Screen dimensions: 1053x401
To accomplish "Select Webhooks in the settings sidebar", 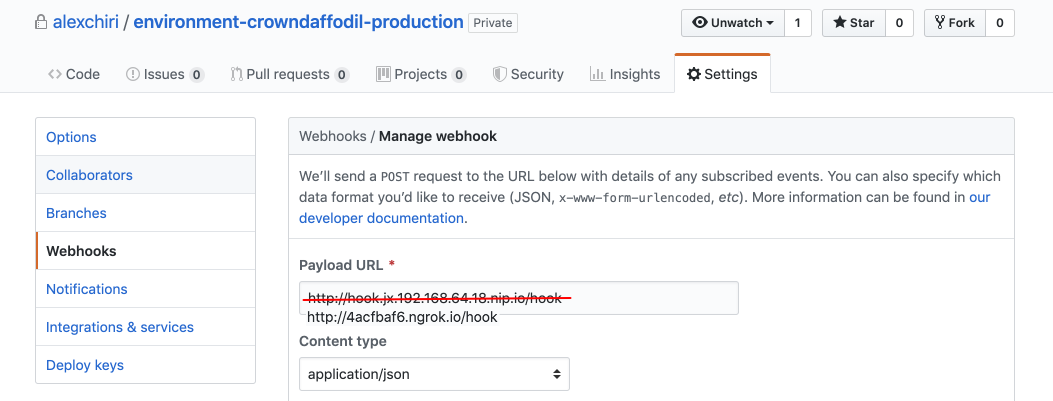I will tap(145, 251).
